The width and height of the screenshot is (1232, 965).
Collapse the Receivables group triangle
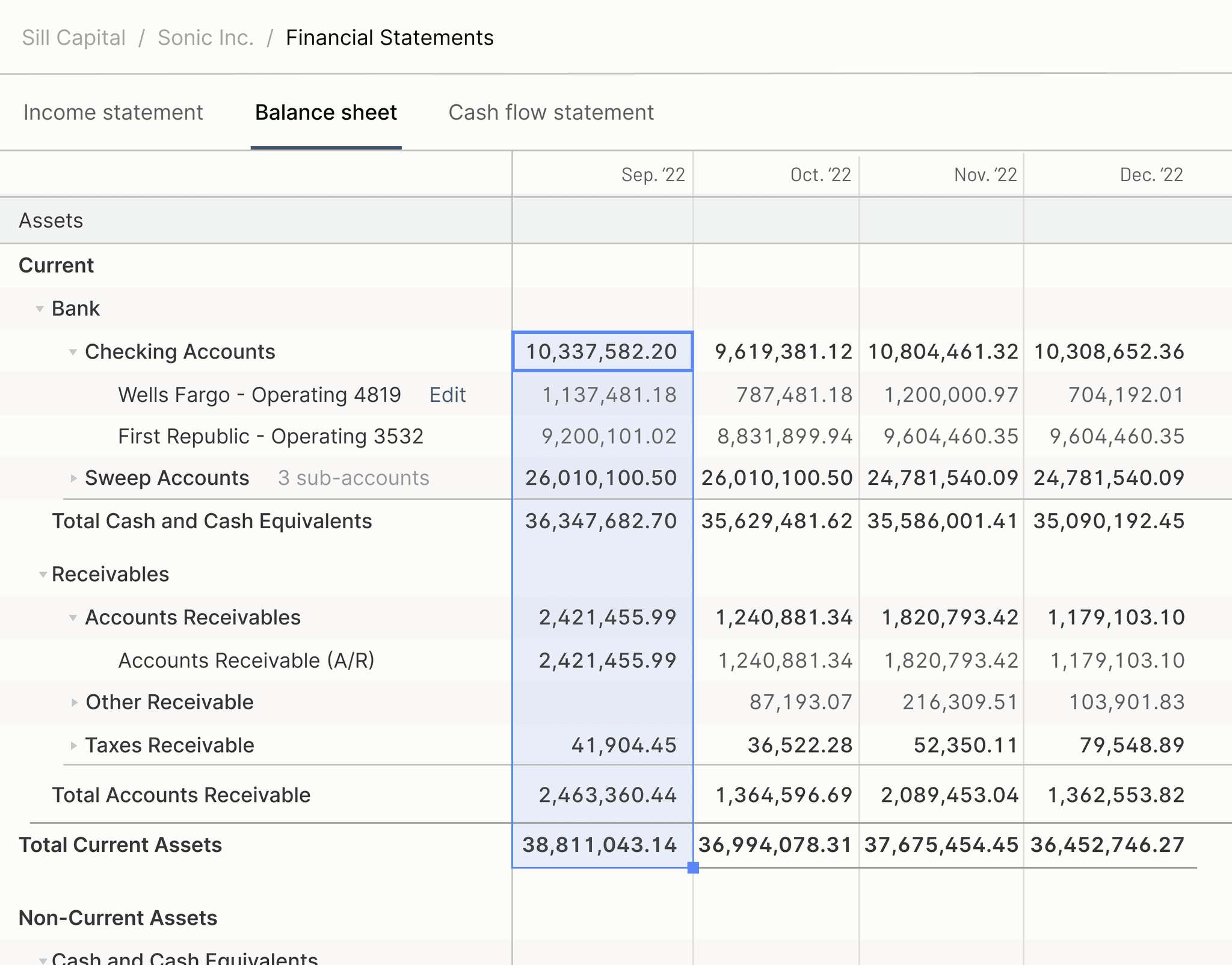pyautogui.click(x=43, y=575)
